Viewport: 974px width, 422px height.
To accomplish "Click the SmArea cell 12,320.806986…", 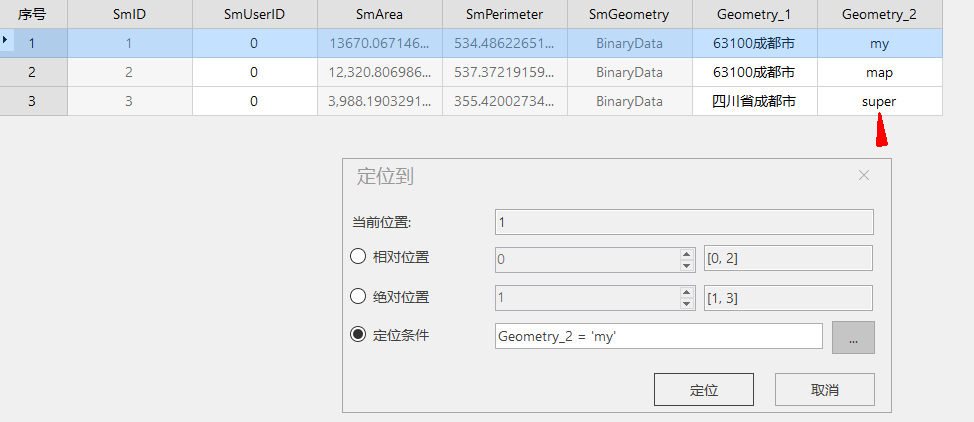I will [x=380, y=72].
